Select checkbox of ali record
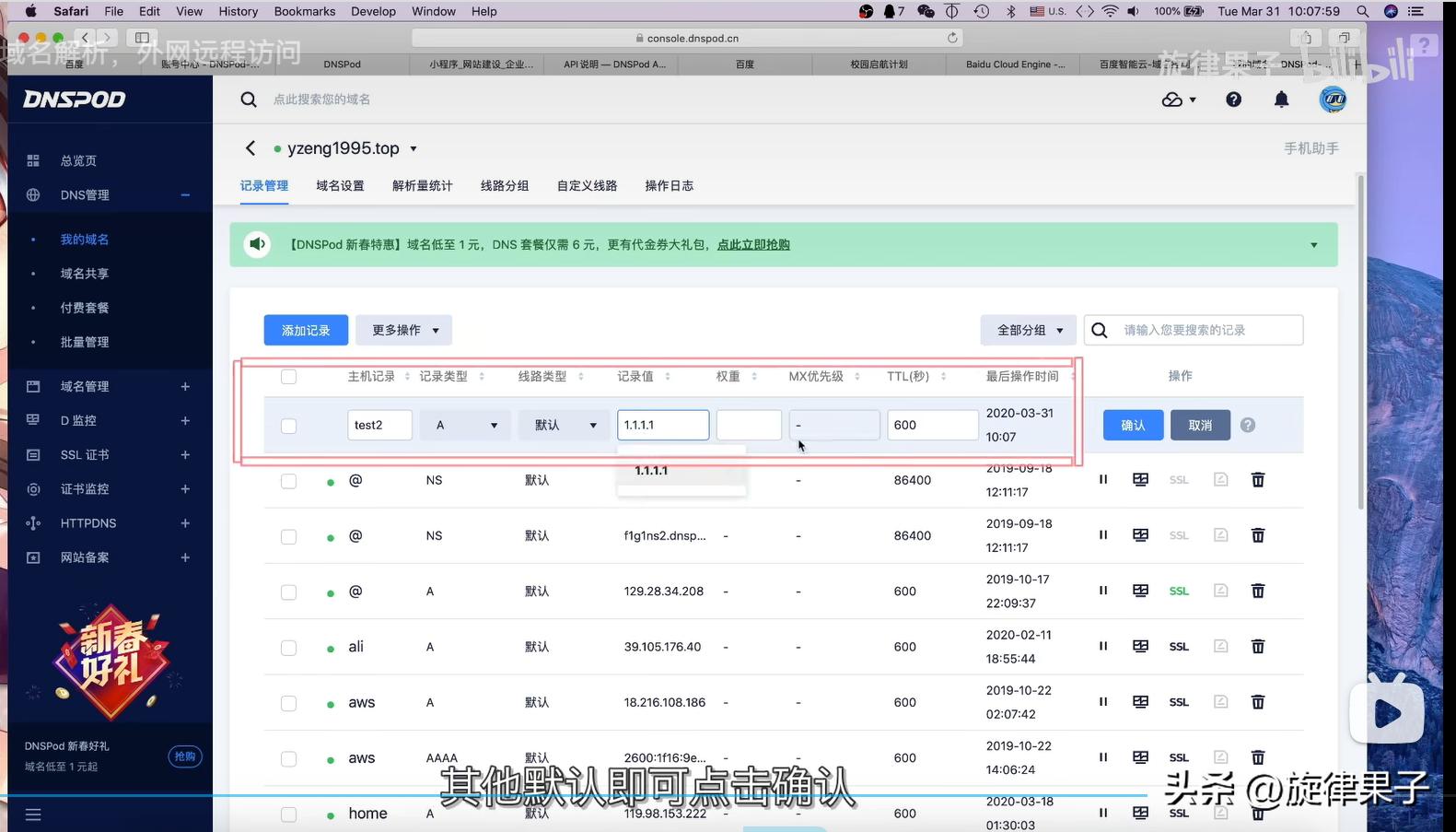This screenshot has height=832, width=1456. pyautogui.click(x=288, y=648)
